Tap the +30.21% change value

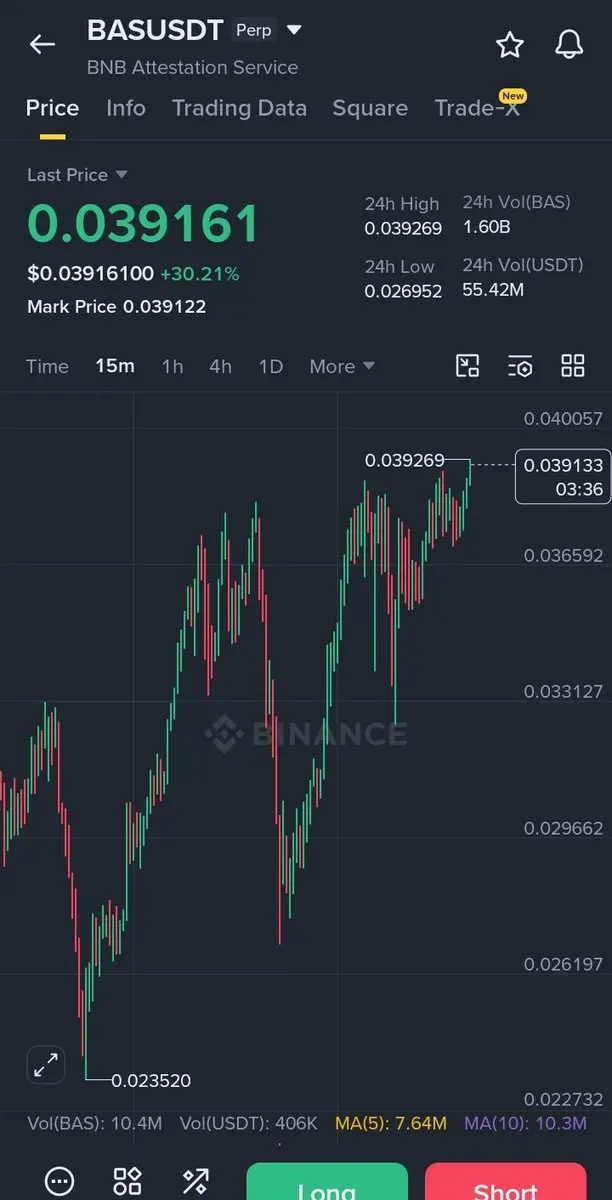pyautogui.click(x=199, y=273)
